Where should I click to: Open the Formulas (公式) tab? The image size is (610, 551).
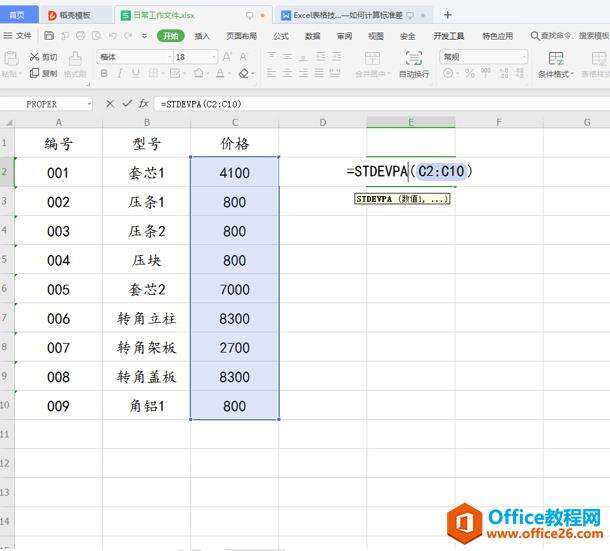coord(281,36)
